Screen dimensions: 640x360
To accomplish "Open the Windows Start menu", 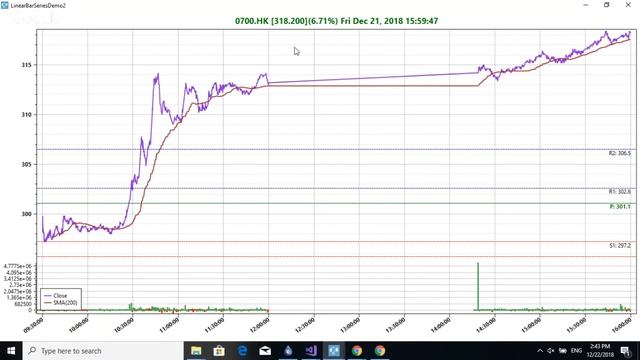I will [11, 351].
